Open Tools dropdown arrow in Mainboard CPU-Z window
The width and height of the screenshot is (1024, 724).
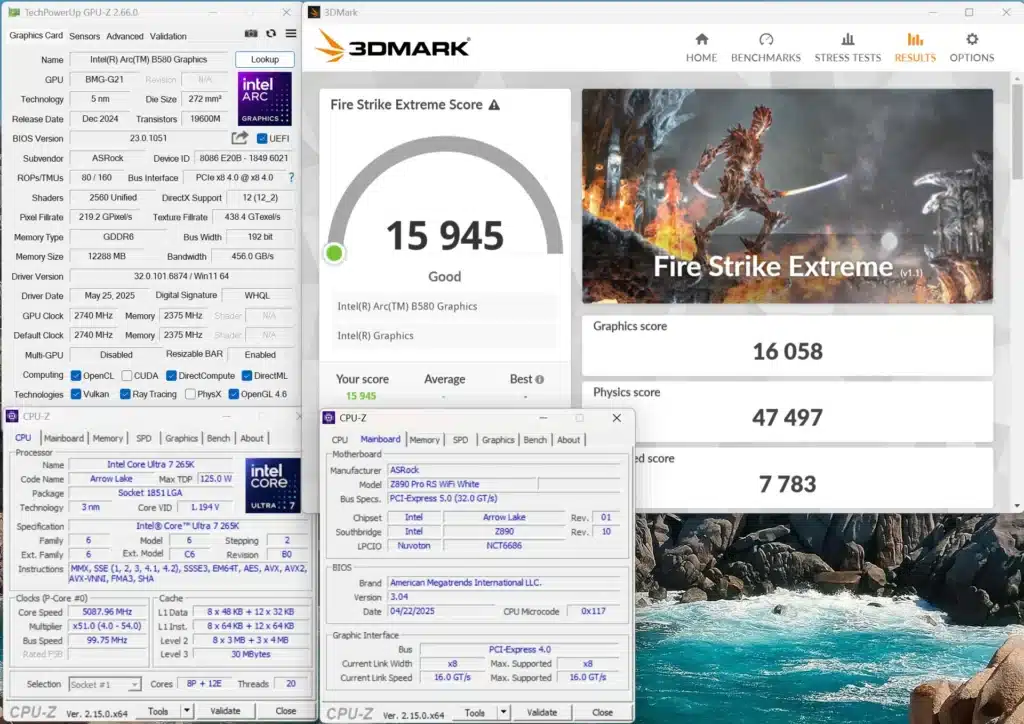pyautogui.click(x=503, y=712)
